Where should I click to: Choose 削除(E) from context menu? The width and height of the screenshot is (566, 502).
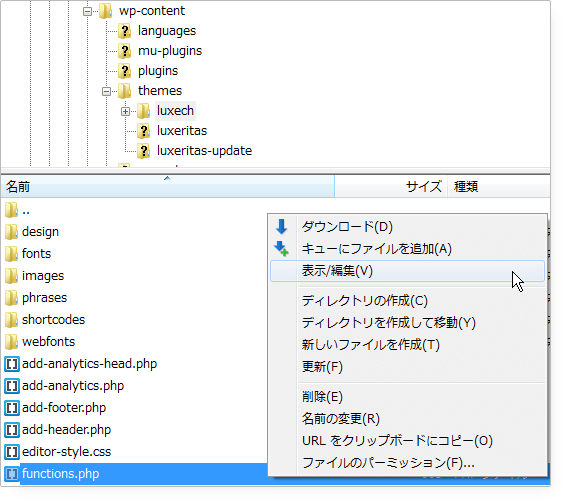407,397
